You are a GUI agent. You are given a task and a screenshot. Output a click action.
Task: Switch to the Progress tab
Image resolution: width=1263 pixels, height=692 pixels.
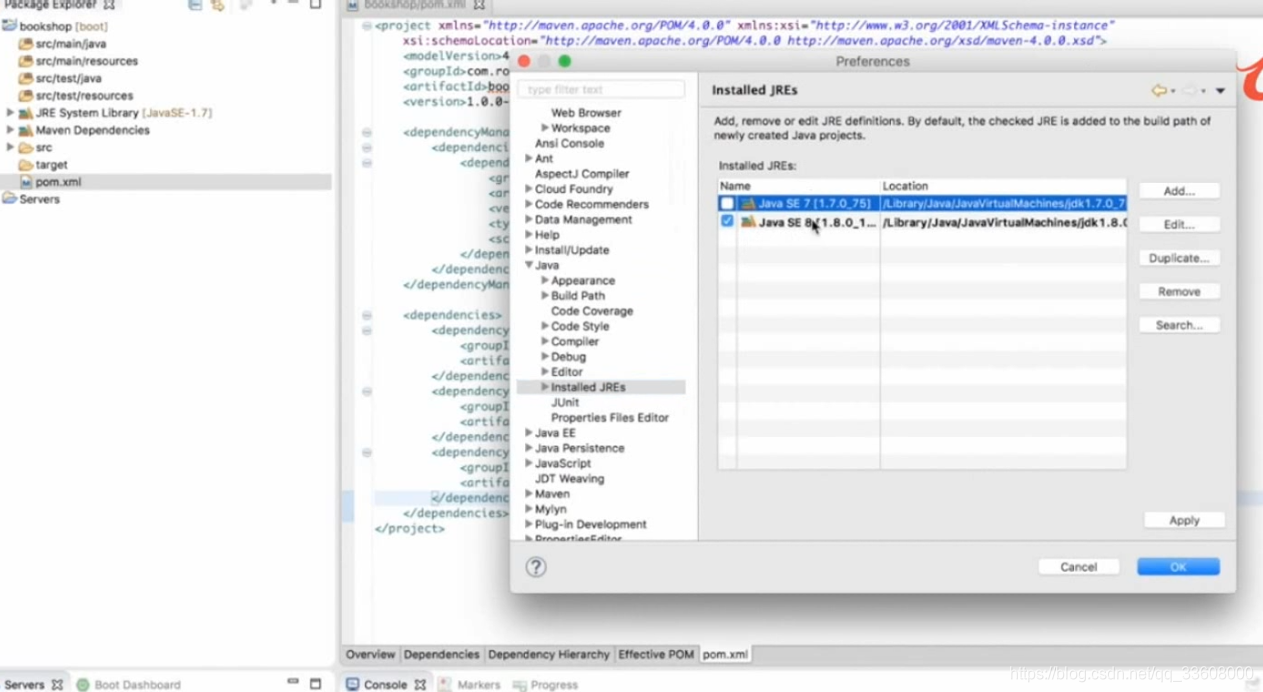coord(546,685)
